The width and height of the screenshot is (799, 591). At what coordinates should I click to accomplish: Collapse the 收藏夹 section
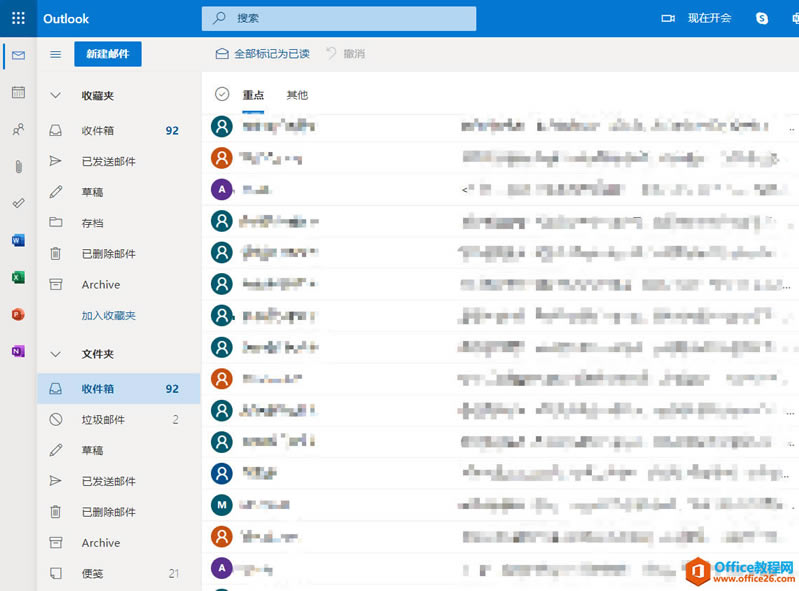(x=56, y=96)
